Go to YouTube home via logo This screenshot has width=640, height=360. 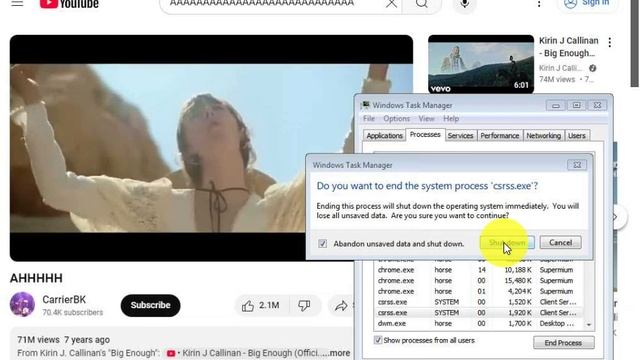[x=69, y=4]
